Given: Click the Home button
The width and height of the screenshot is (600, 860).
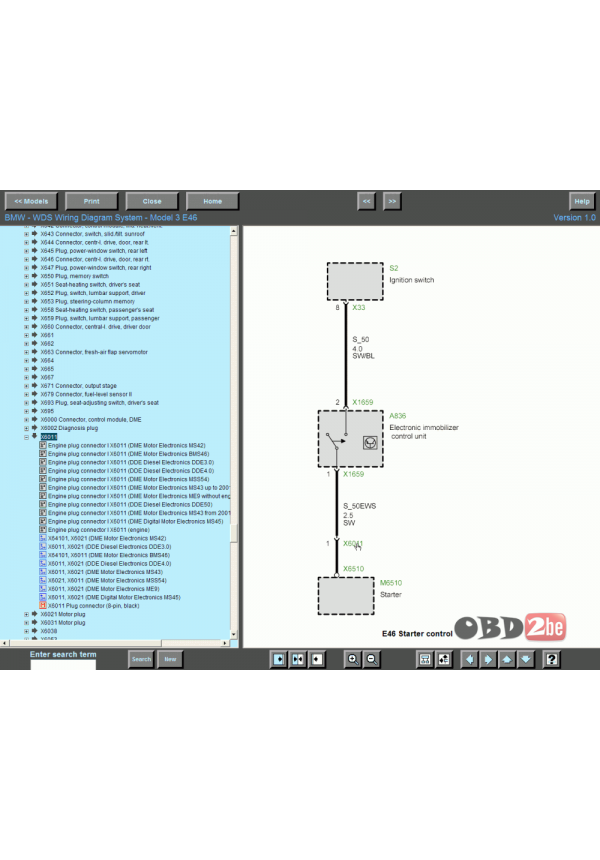Looking at the screenshot, I should 213,201.
